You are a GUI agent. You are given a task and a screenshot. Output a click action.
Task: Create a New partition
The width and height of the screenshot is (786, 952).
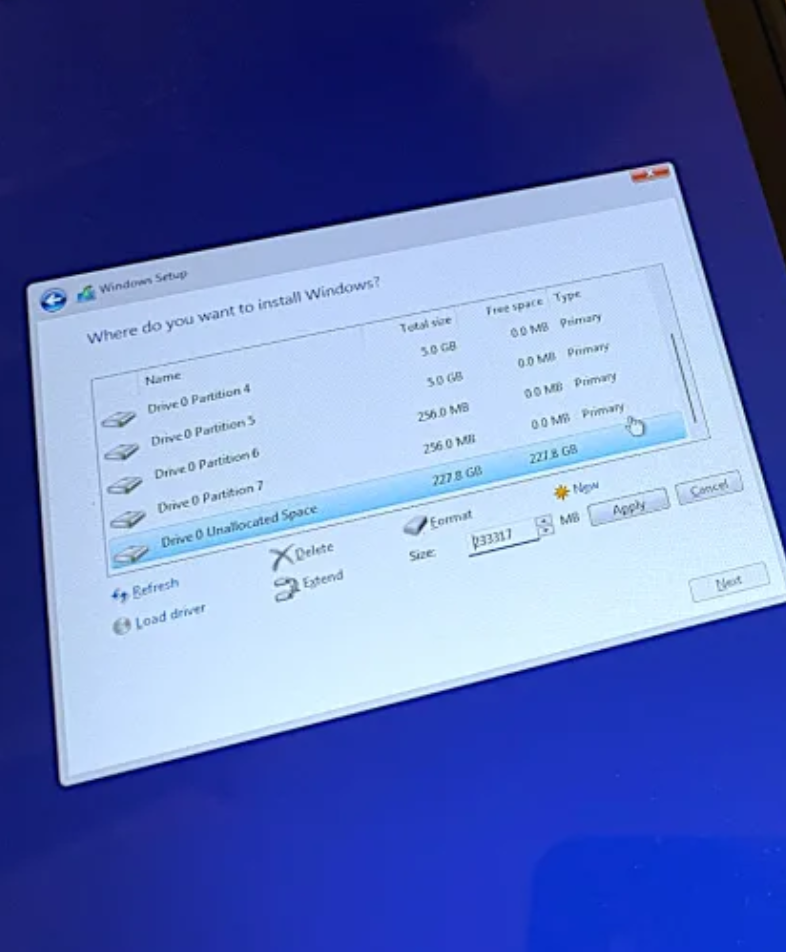click(x=577, y=489)
